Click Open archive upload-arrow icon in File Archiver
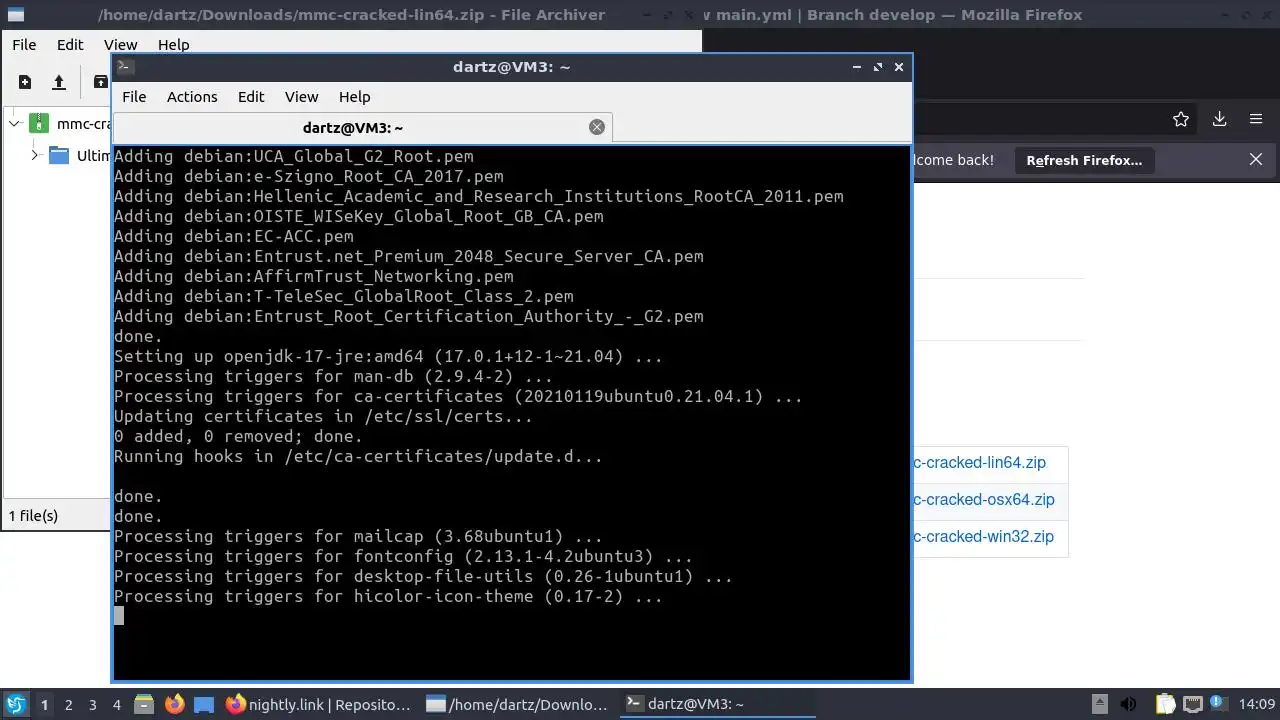Screen dimensions: 1280x720 (59, 82)
